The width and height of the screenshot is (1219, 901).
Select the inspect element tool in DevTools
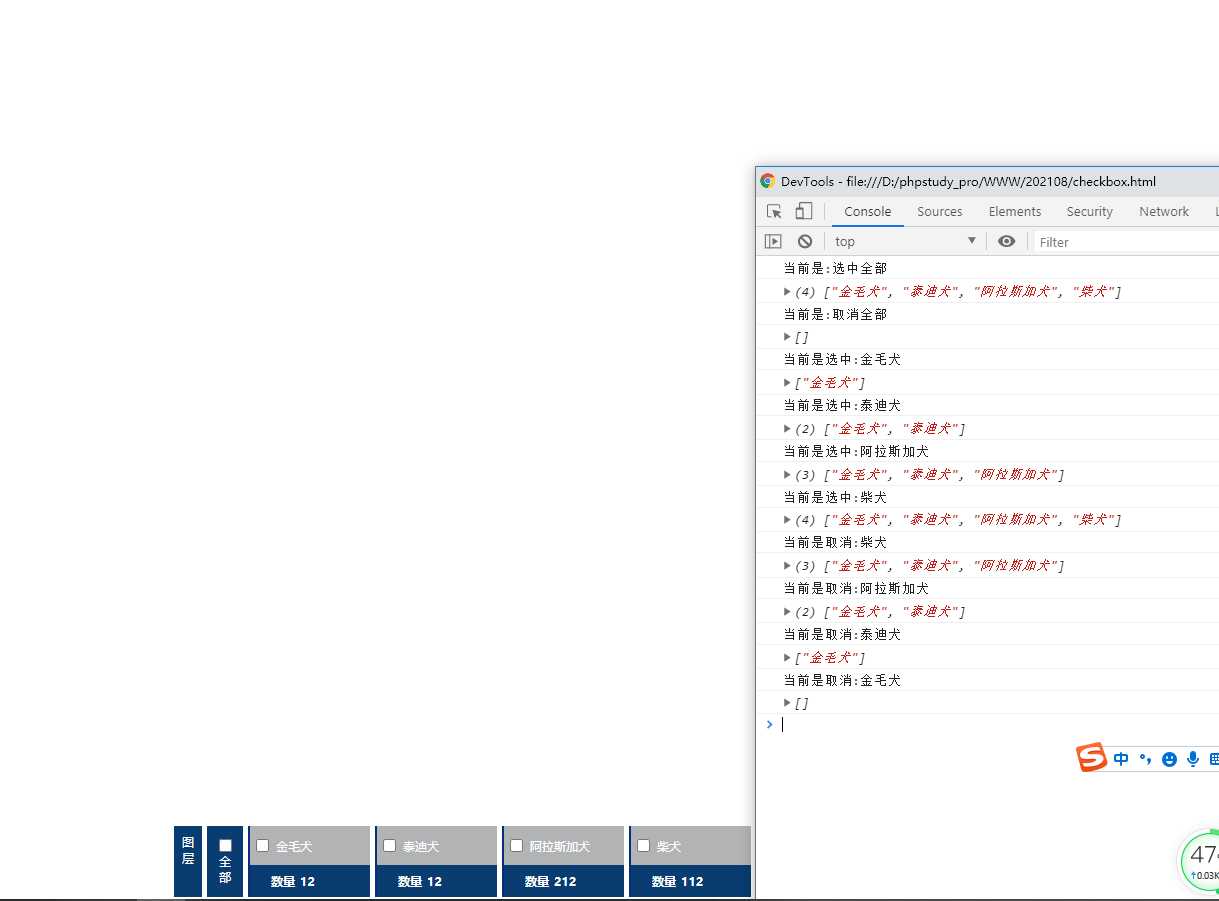(773, 211)
